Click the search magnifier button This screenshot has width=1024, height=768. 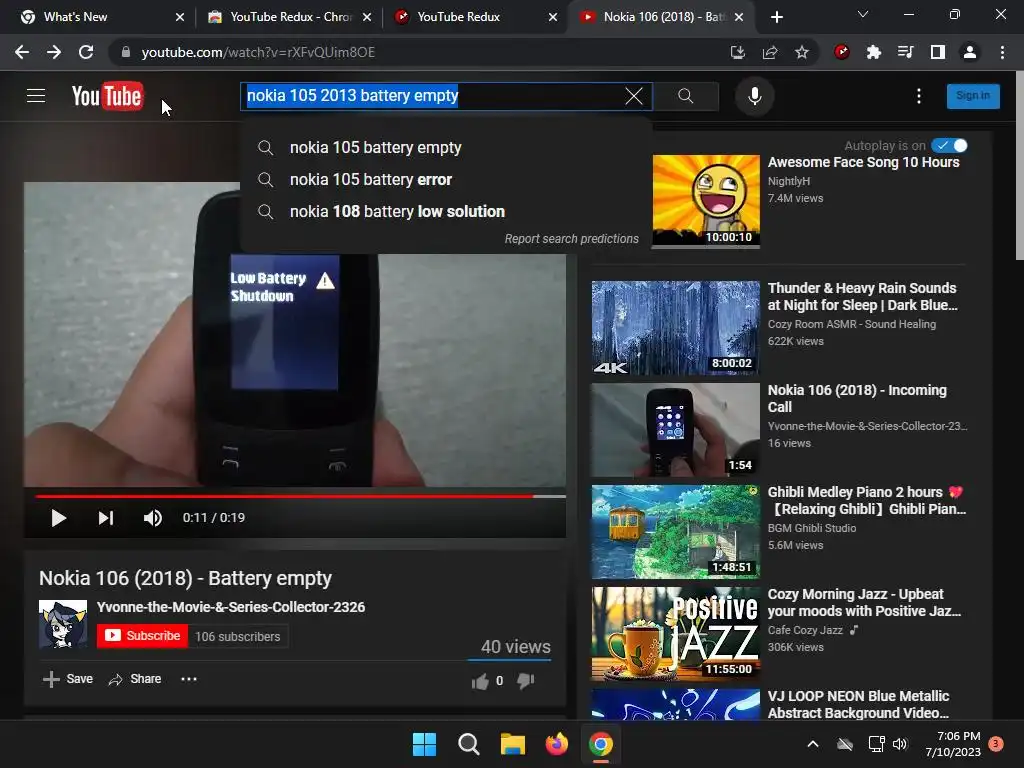tap(686, 96)
